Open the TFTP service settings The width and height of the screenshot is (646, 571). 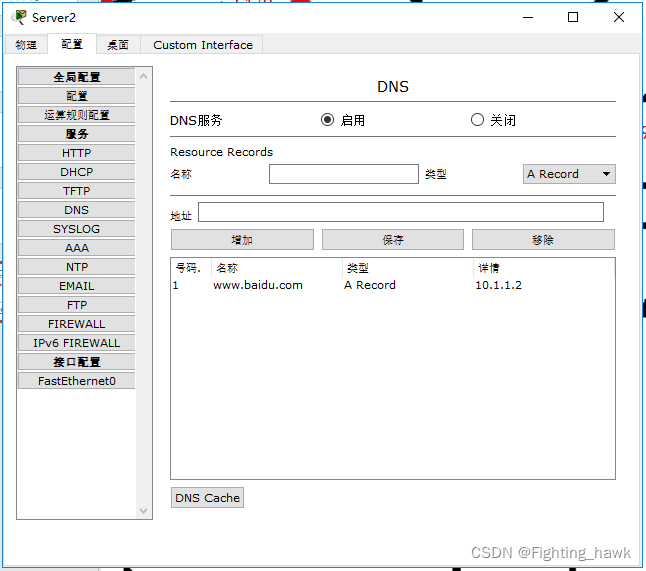pyautogui.click(x=77, y=191)
